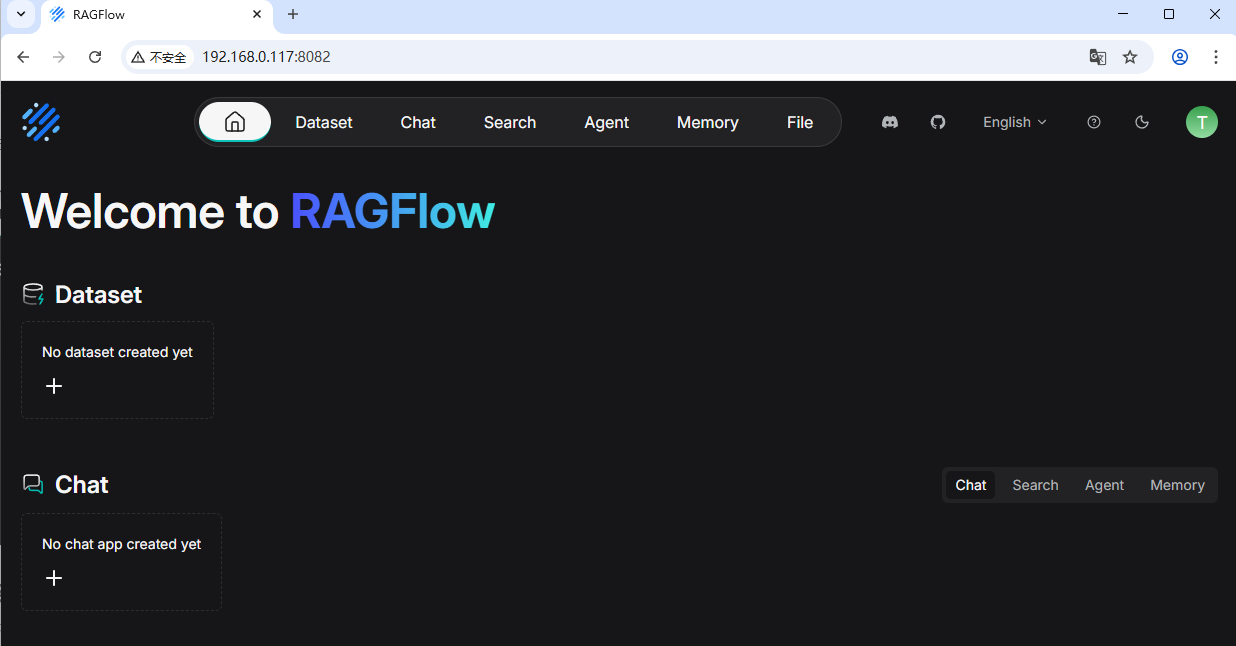Open Agent in the top navigation
Screen dimensions: 1236x646
(607, 122)
